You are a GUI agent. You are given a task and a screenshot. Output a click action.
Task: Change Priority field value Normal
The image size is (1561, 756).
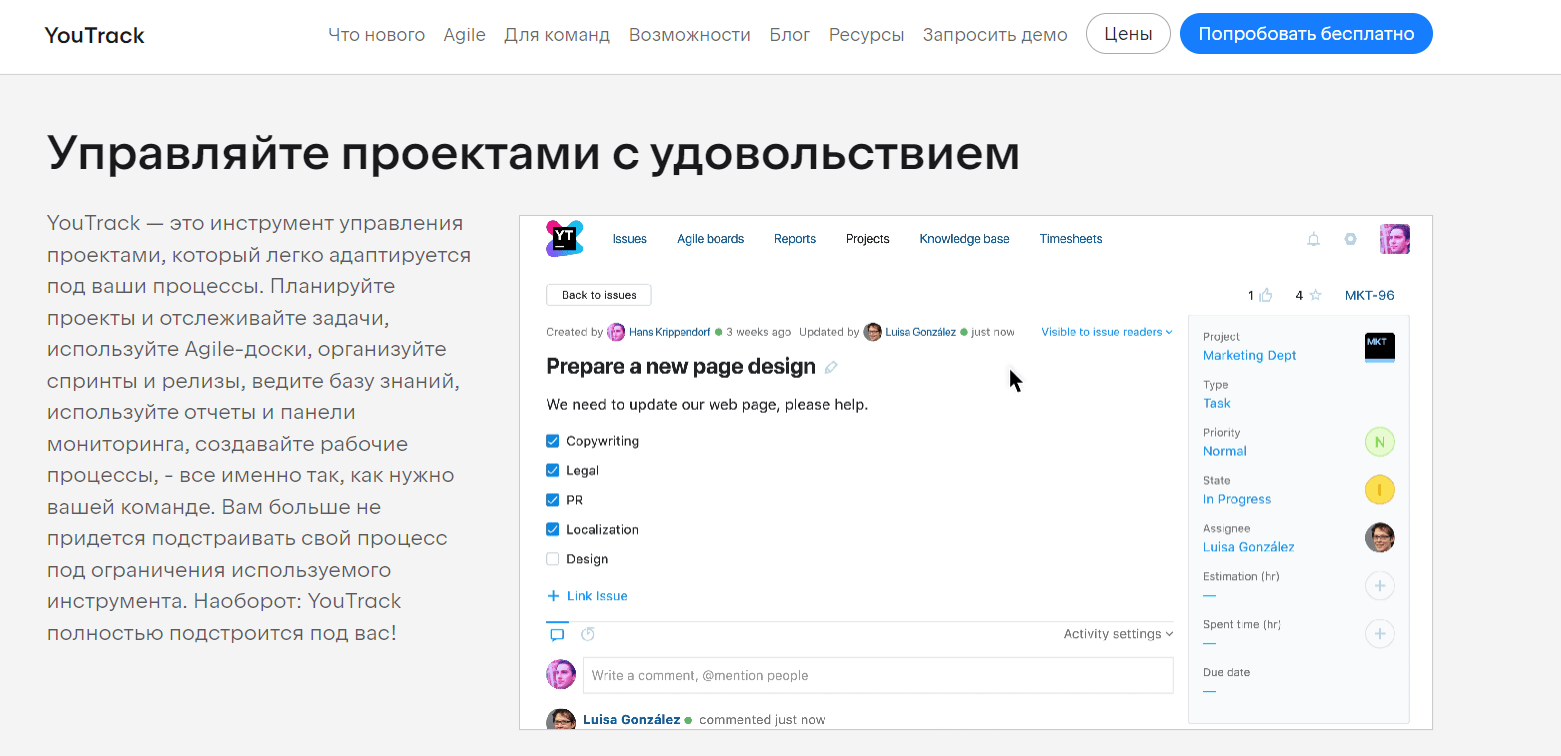(1225, 451)
